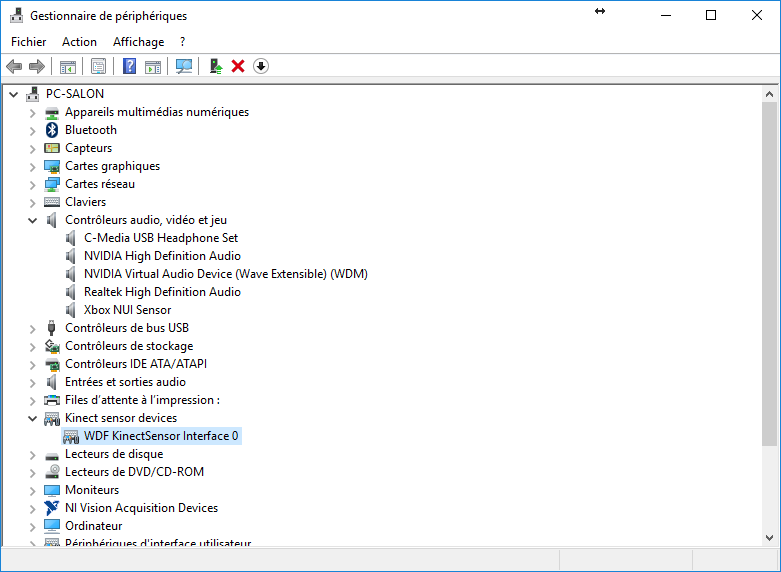Select NVIDIA High Definition Audio device
The width and height of the screenshot is (781, 572).
click(x=162, y=256)
